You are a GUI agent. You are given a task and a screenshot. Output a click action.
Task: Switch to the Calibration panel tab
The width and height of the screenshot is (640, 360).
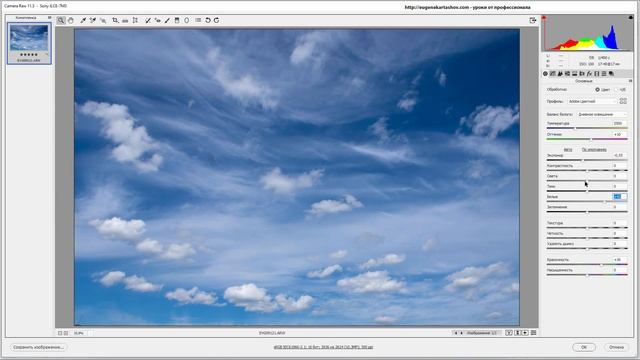pos(597,73)
